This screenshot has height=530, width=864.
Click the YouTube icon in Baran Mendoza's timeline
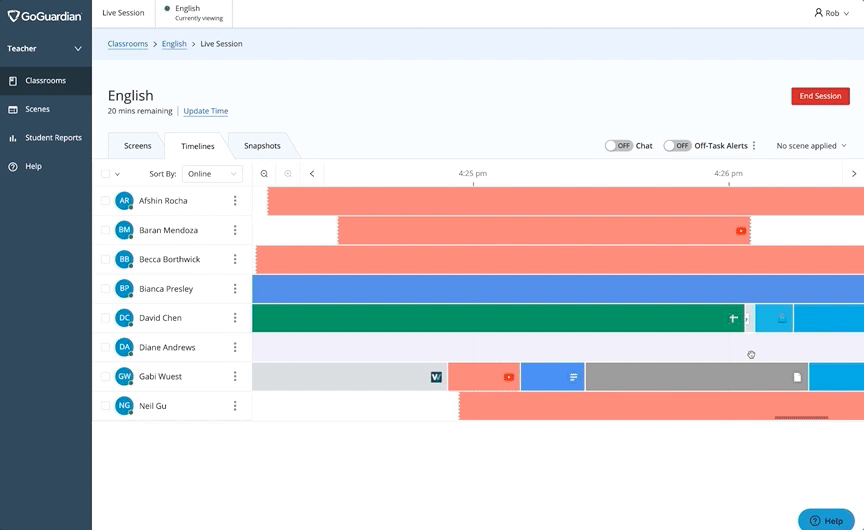741,231
